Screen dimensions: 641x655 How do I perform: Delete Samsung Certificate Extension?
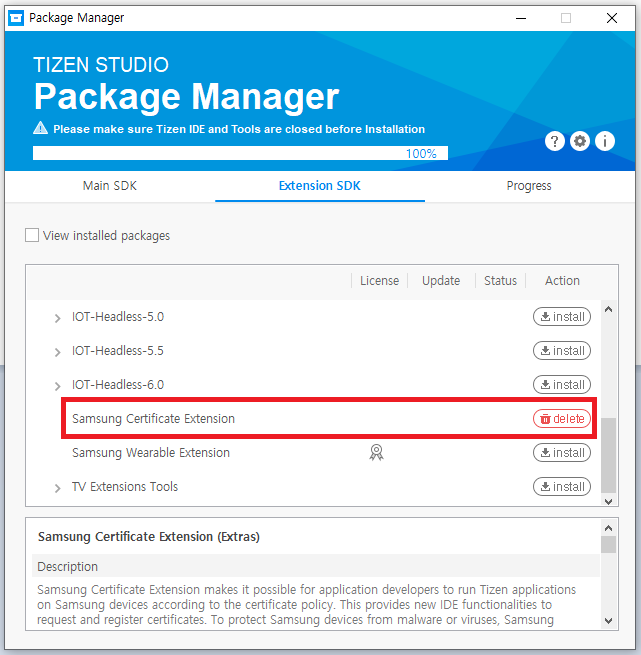tap(562, 419)
